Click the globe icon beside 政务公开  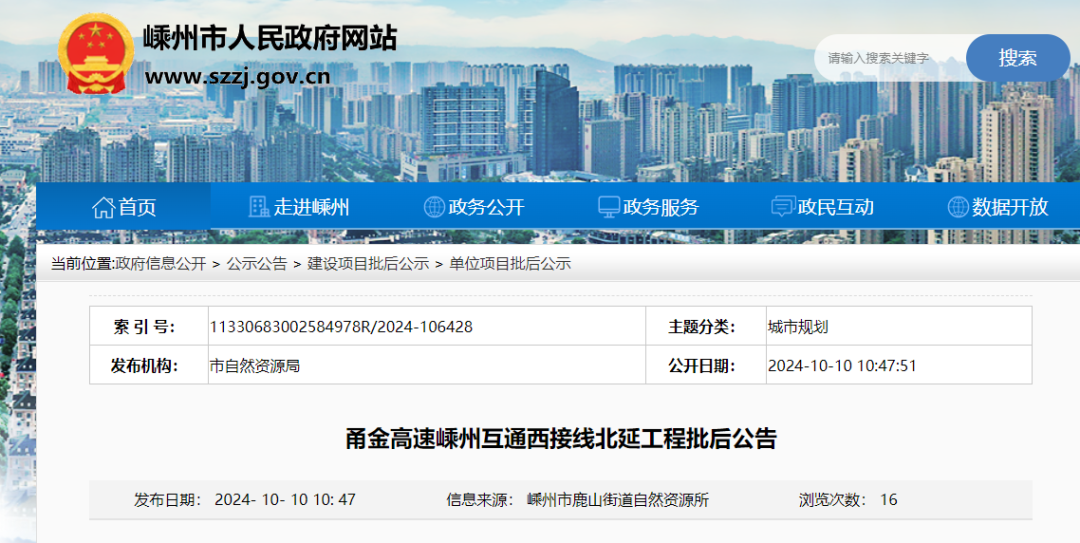[x=434, y=207]
